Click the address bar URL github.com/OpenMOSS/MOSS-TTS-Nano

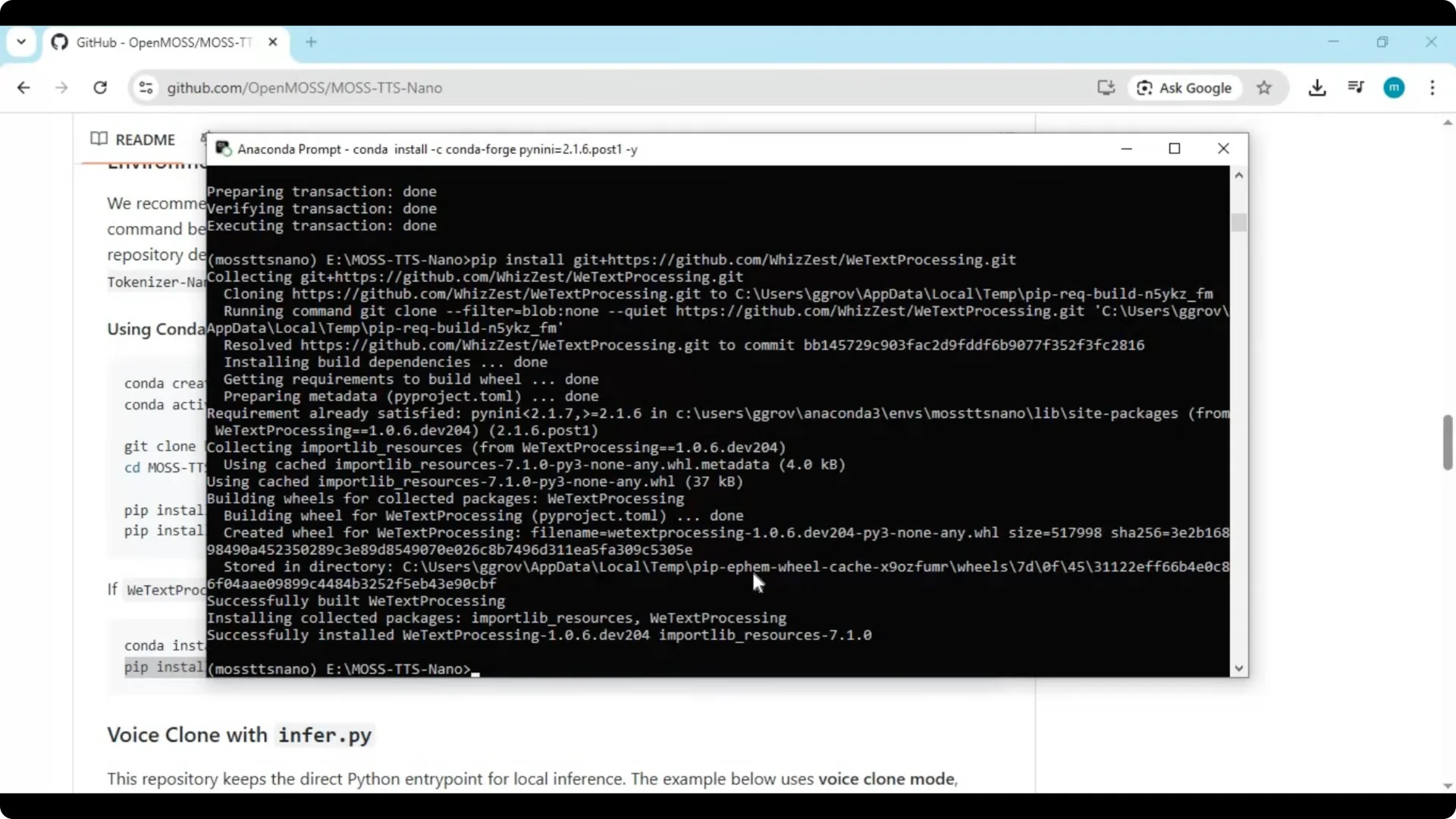pyautogui.click(x=304, y=88)
